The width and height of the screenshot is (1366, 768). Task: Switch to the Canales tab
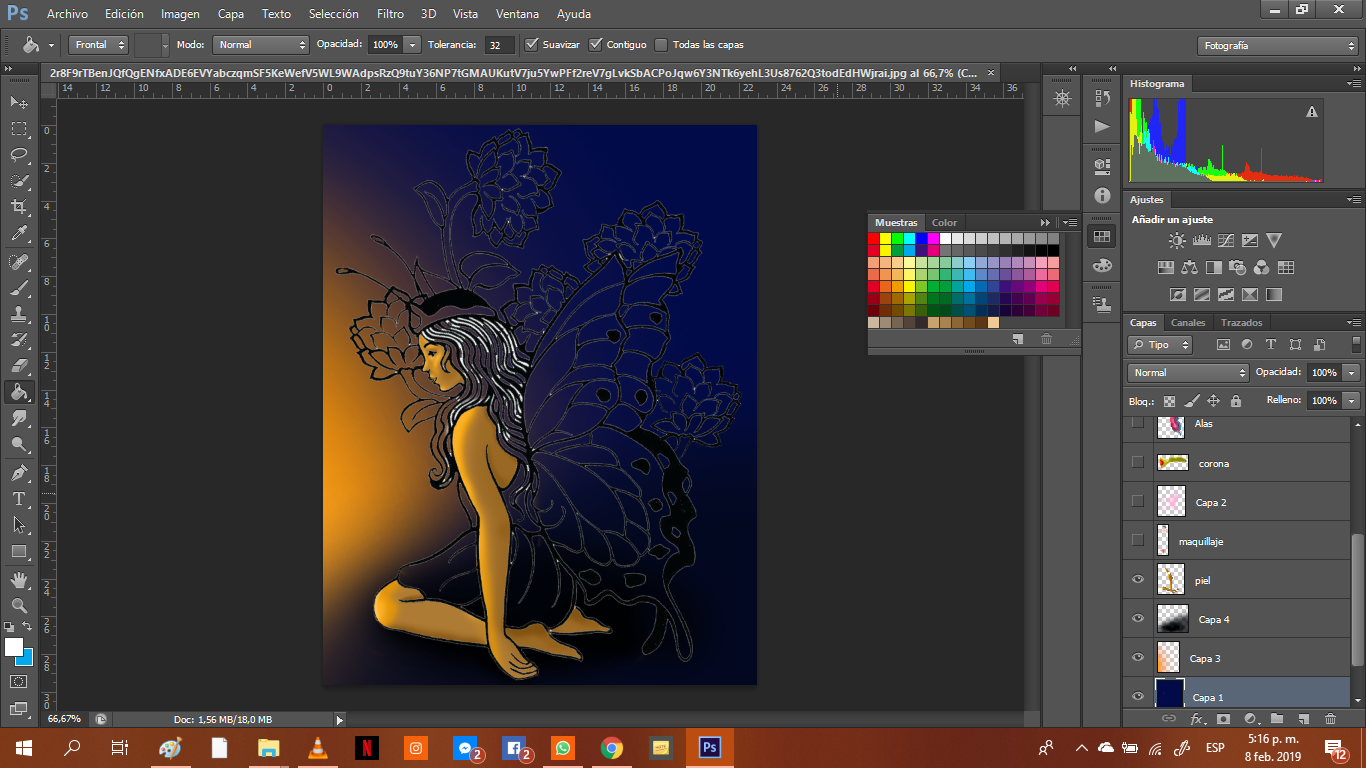tap(1188, 323)
